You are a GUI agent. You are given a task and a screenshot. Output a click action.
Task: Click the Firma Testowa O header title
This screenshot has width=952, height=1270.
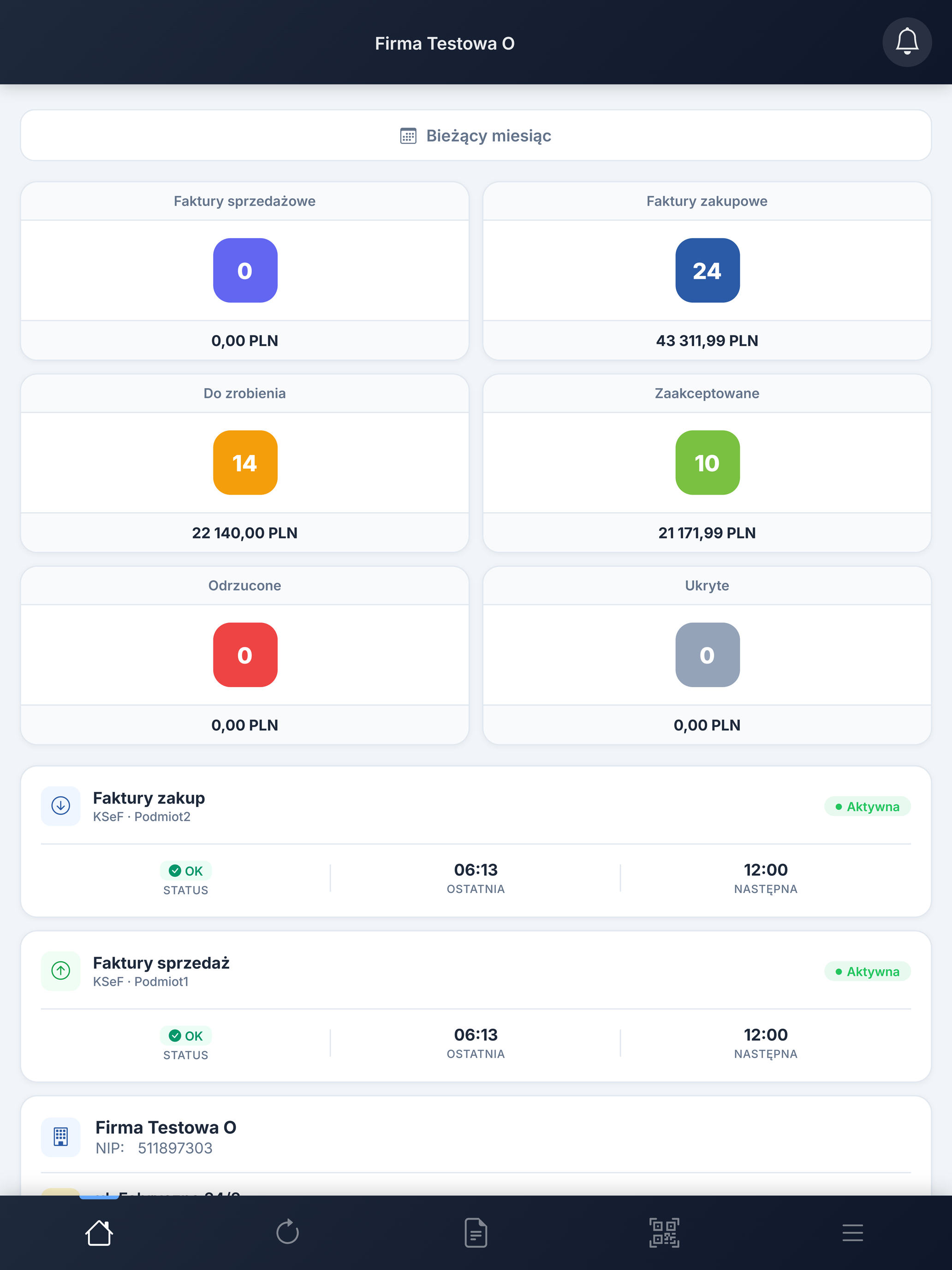click(445, 44)
